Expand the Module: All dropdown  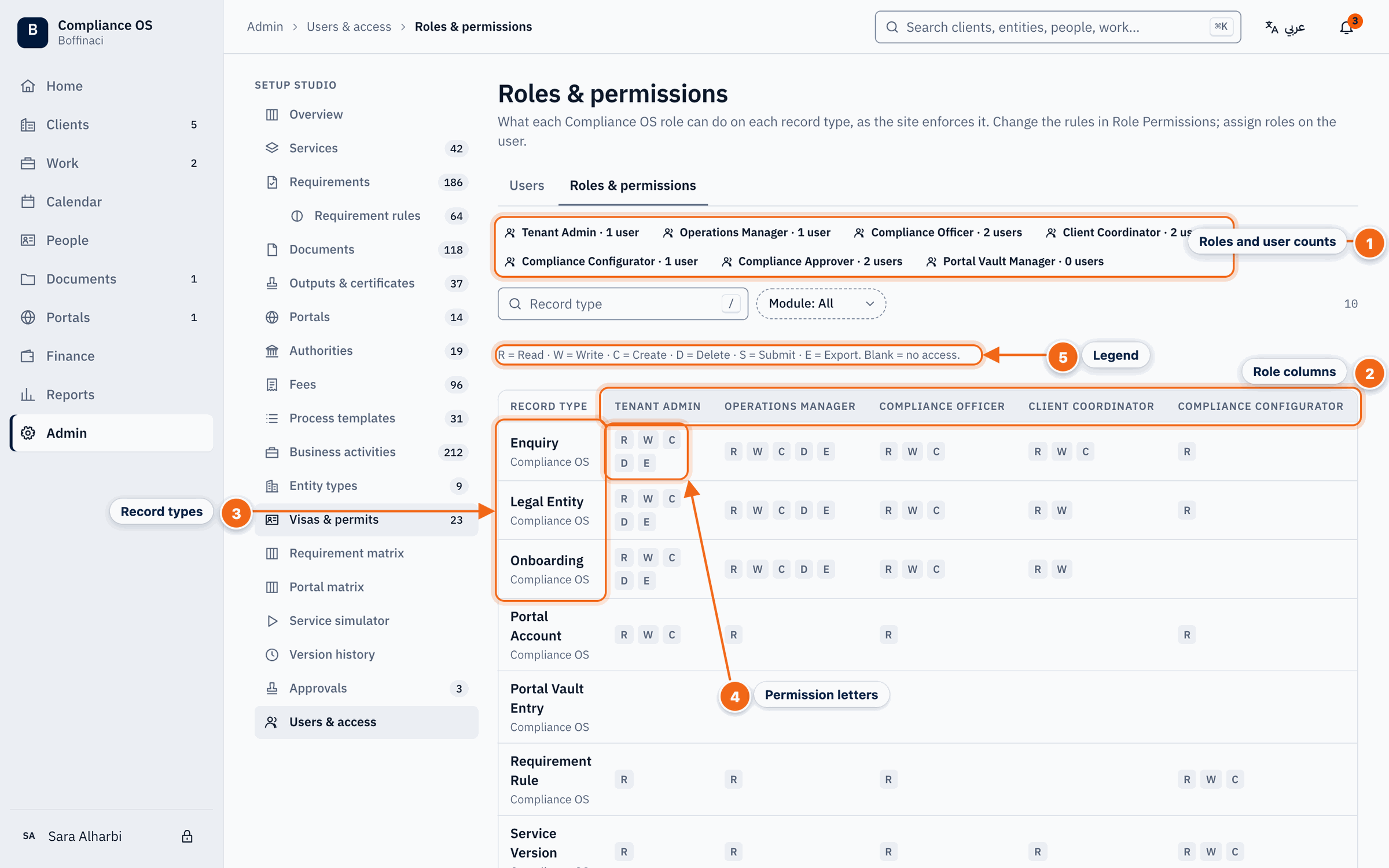pyautogui.click(x=821, y=304)
